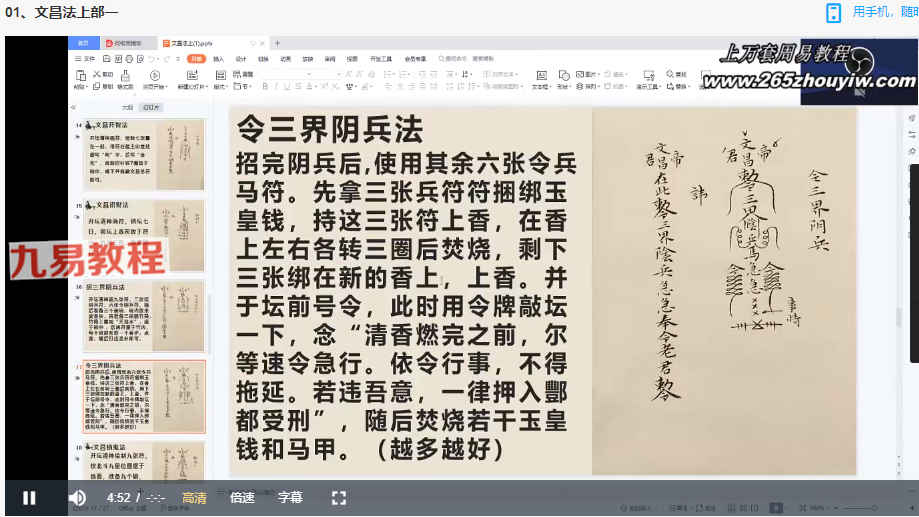919x517 pixels.
Task: Collapse the slide panel with left chevron
Action: (73, 107)
